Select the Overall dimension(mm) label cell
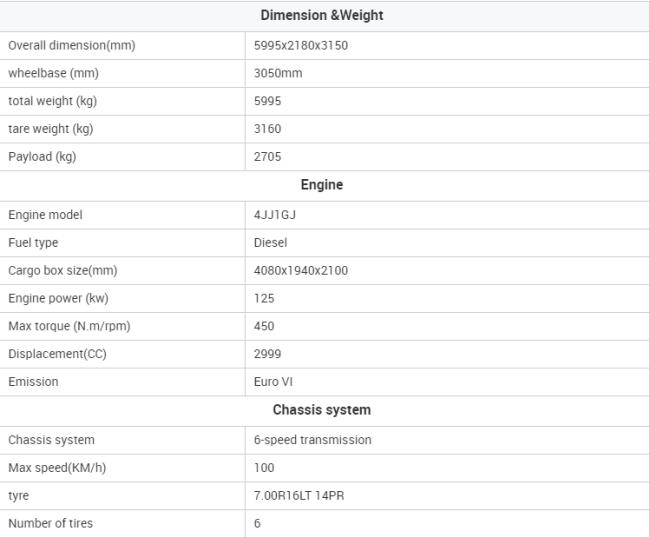Screen dimensions: 650x538 tap(122, 45)
